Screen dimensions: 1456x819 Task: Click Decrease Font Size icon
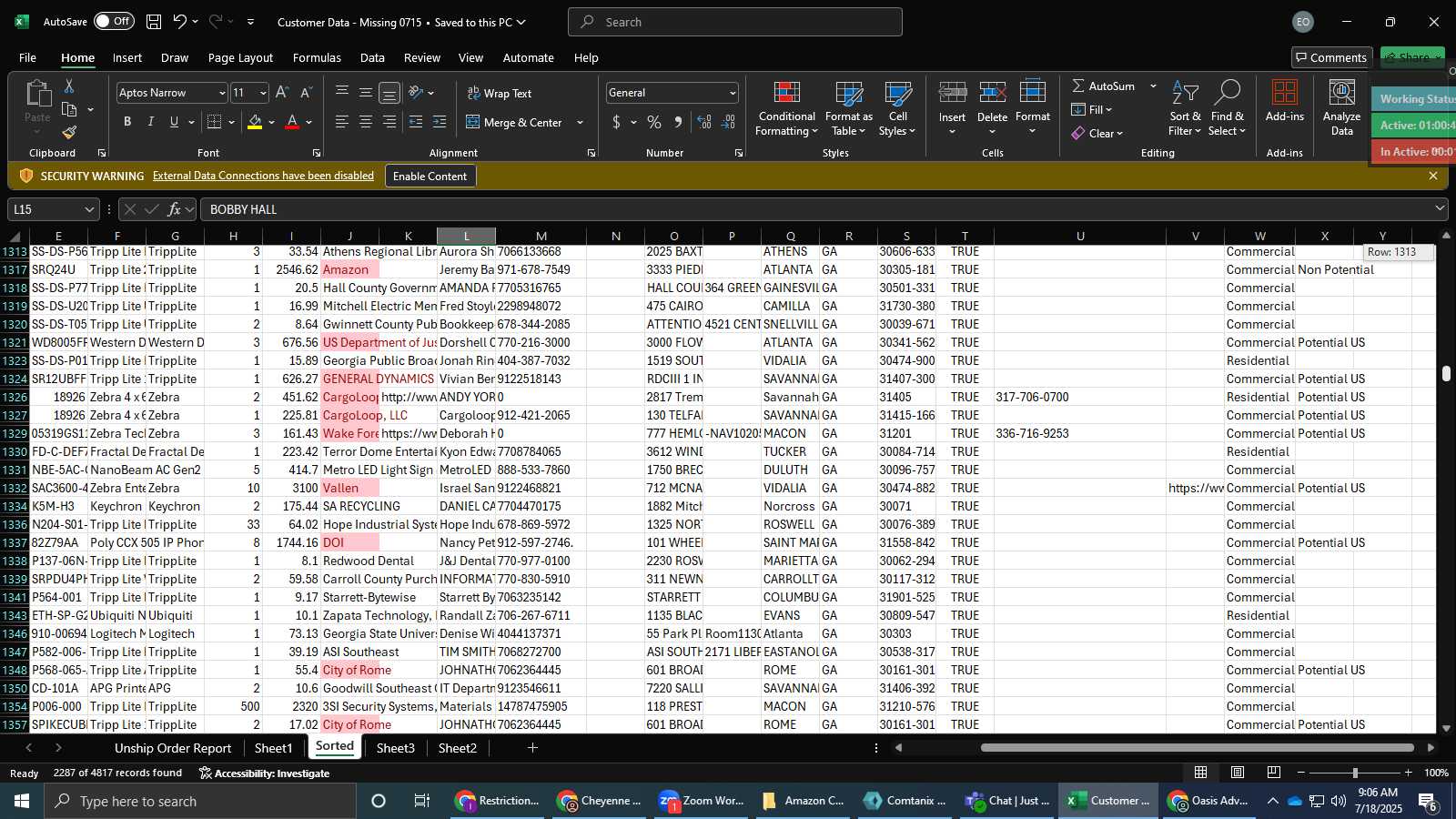click(x=306, y=93)
